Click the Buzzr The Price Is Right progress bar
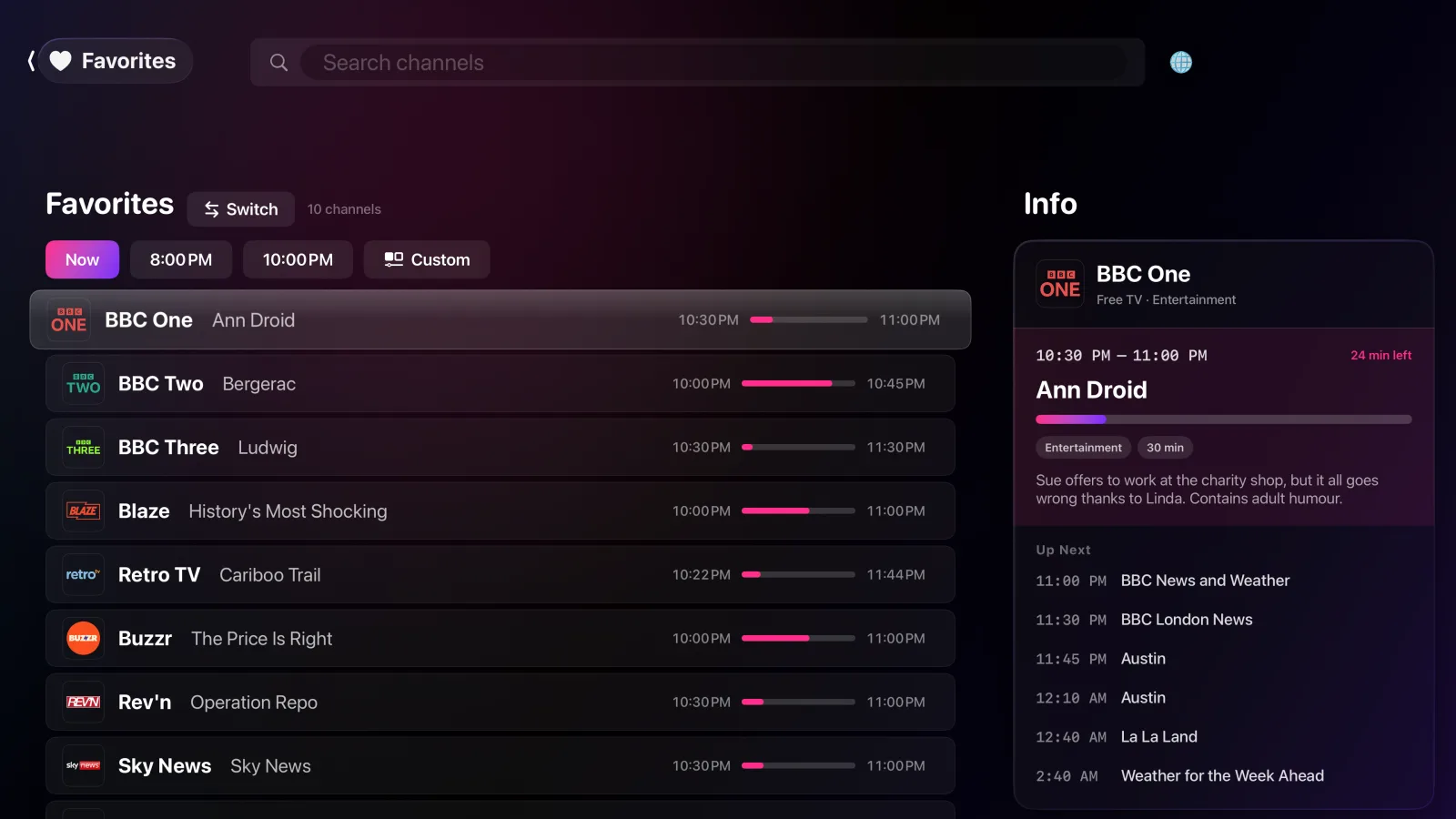Image resolution: width=1456 pixels, height=819 pixels. (x=798, y=639)
